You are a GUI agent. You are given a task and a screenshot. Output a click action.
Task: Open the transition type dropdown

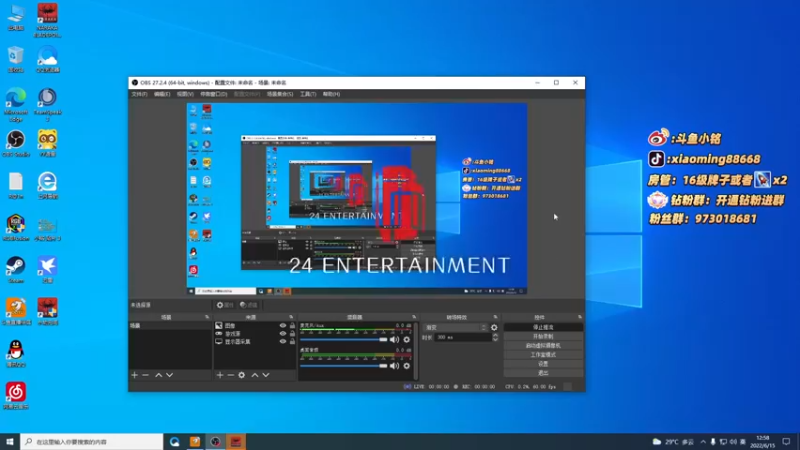(456, 328)
